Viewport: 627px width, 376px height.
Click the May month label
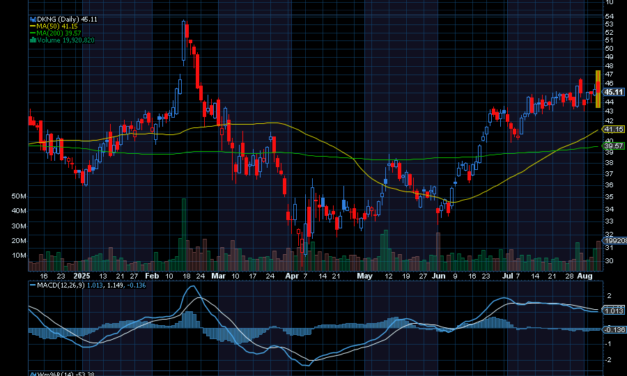[364, 276]
